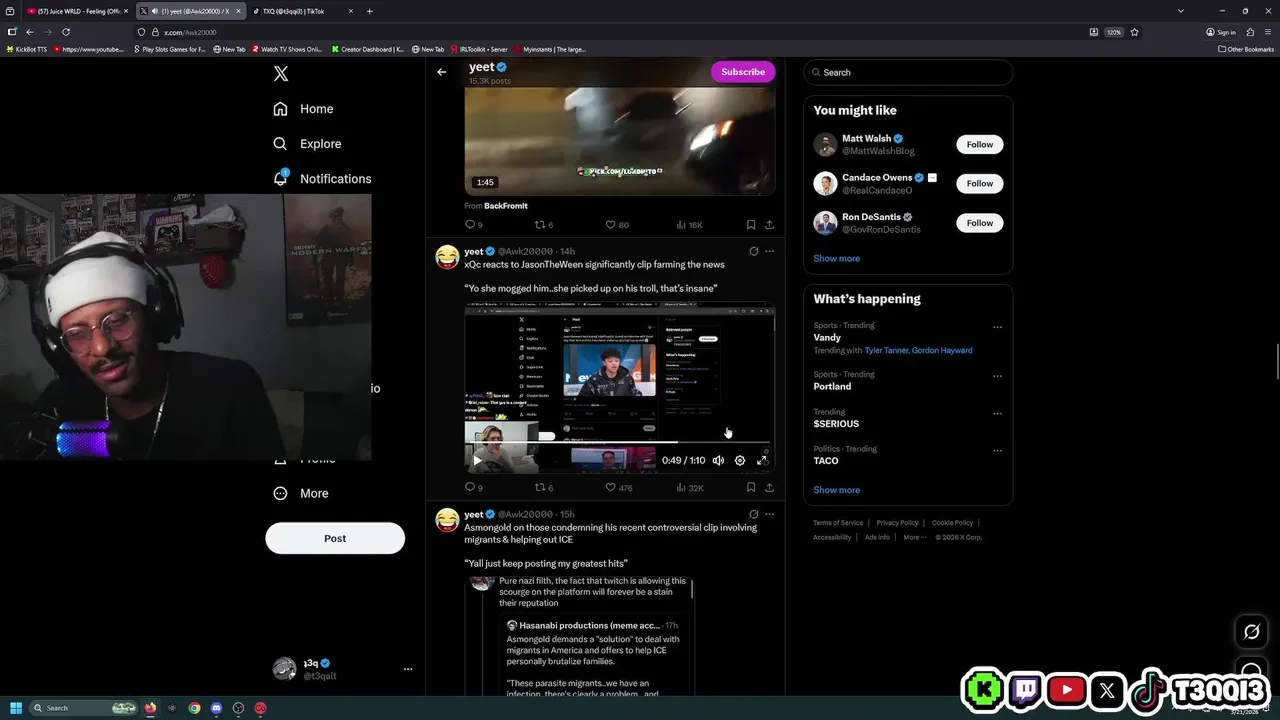Viewport: 1280px width, 720px height.
Task: Follow Candace Owens
Action: point(980,184)
